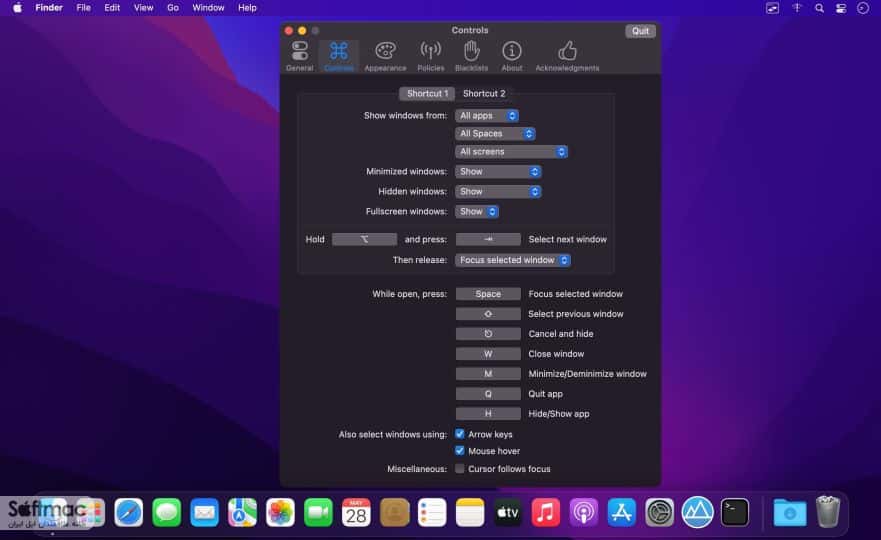Open Music from the Dock
The width and height of the screenshot is (881, 540).
point(545,512)
